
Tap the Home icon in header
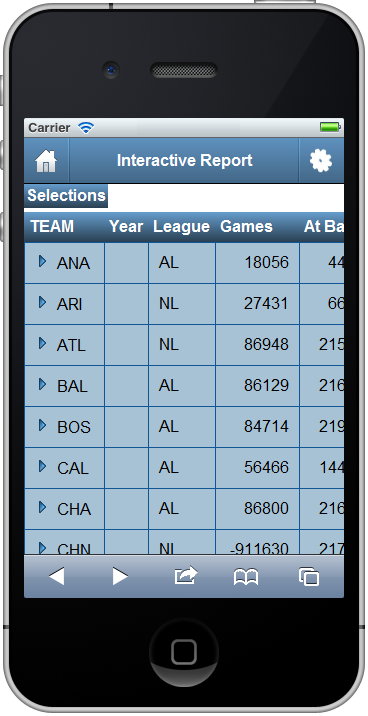pos(46,161)
